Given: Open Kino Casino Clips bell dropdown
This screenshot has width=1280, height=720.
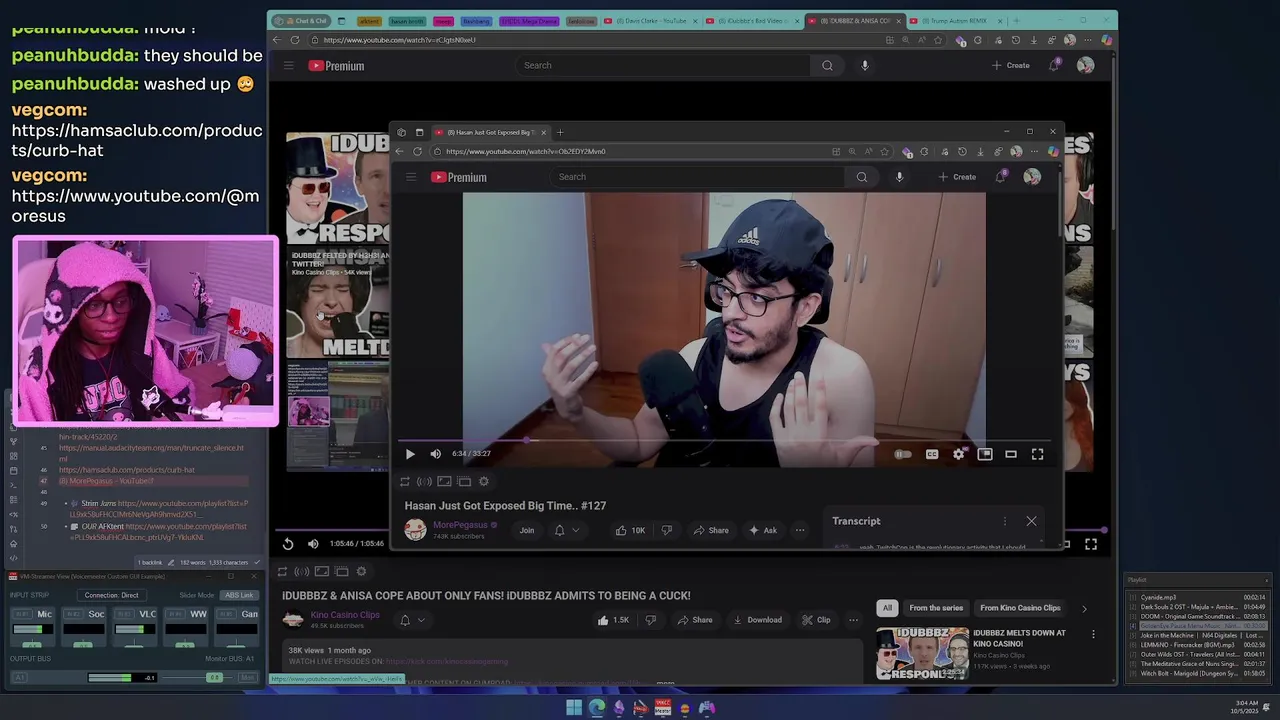Looking at the screenshot, I should click(412, 620).
